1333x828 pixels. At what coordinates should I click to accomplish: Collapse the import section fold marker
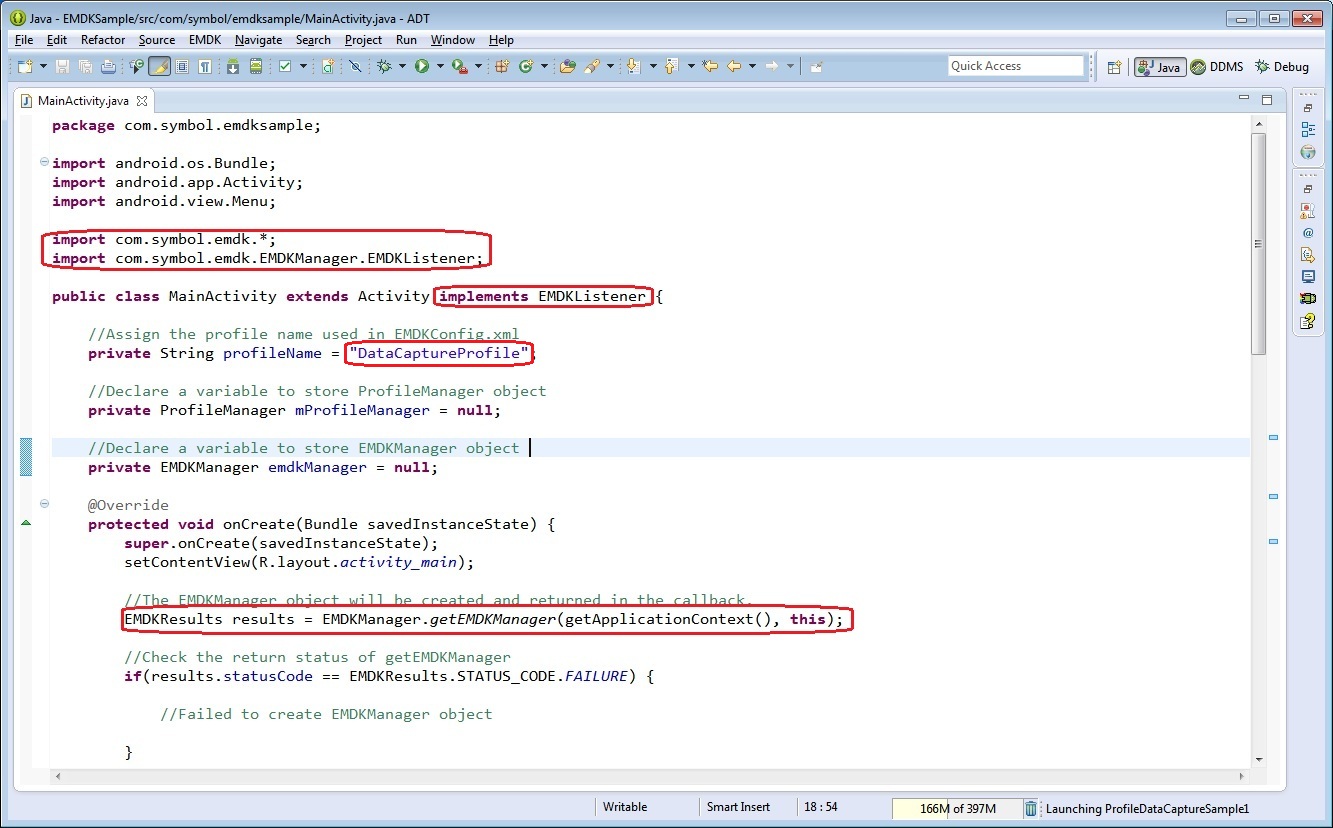43,162
